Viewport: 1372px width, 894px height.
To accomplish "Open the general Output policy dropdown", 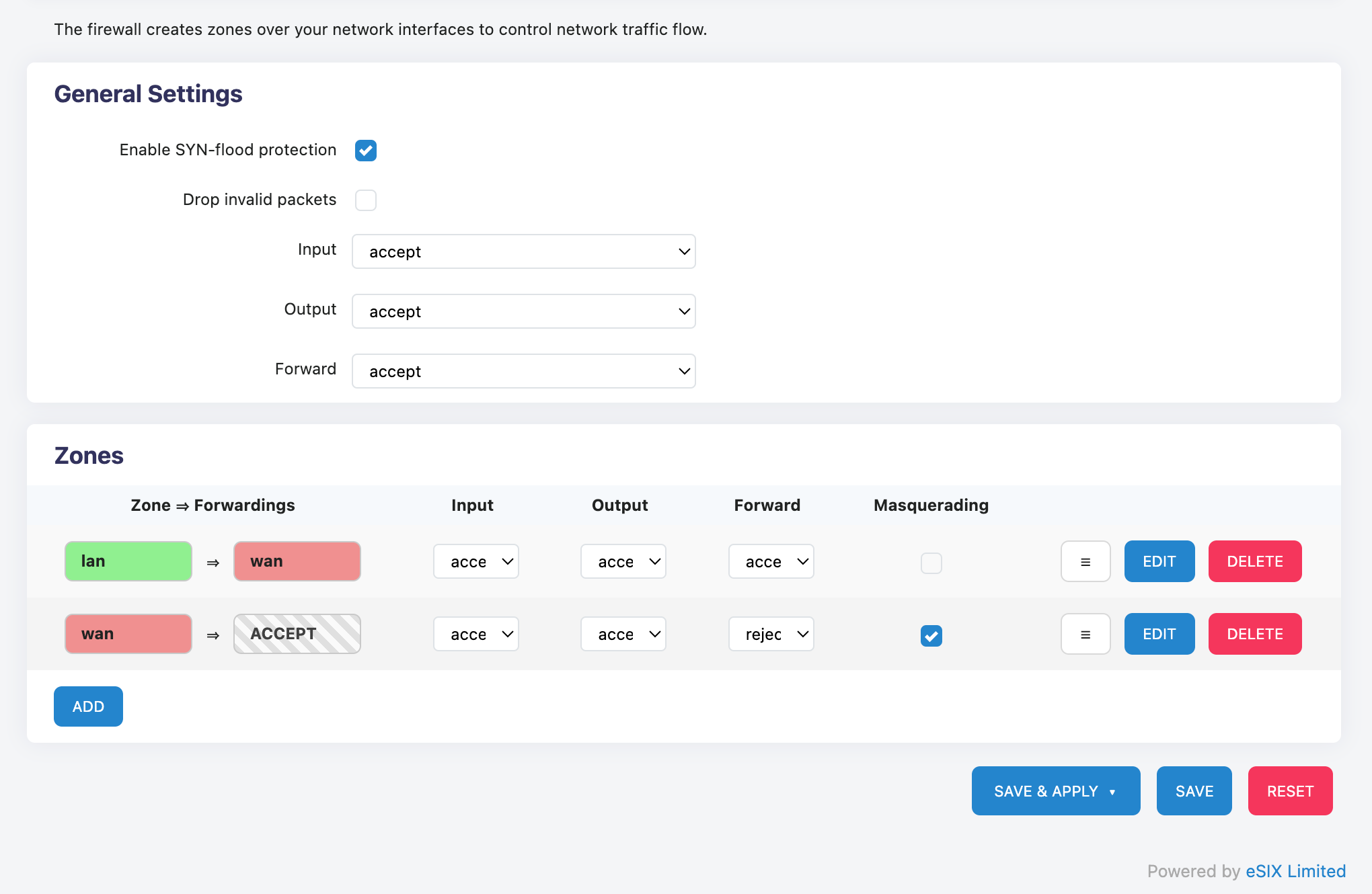I will pos(523,312).
